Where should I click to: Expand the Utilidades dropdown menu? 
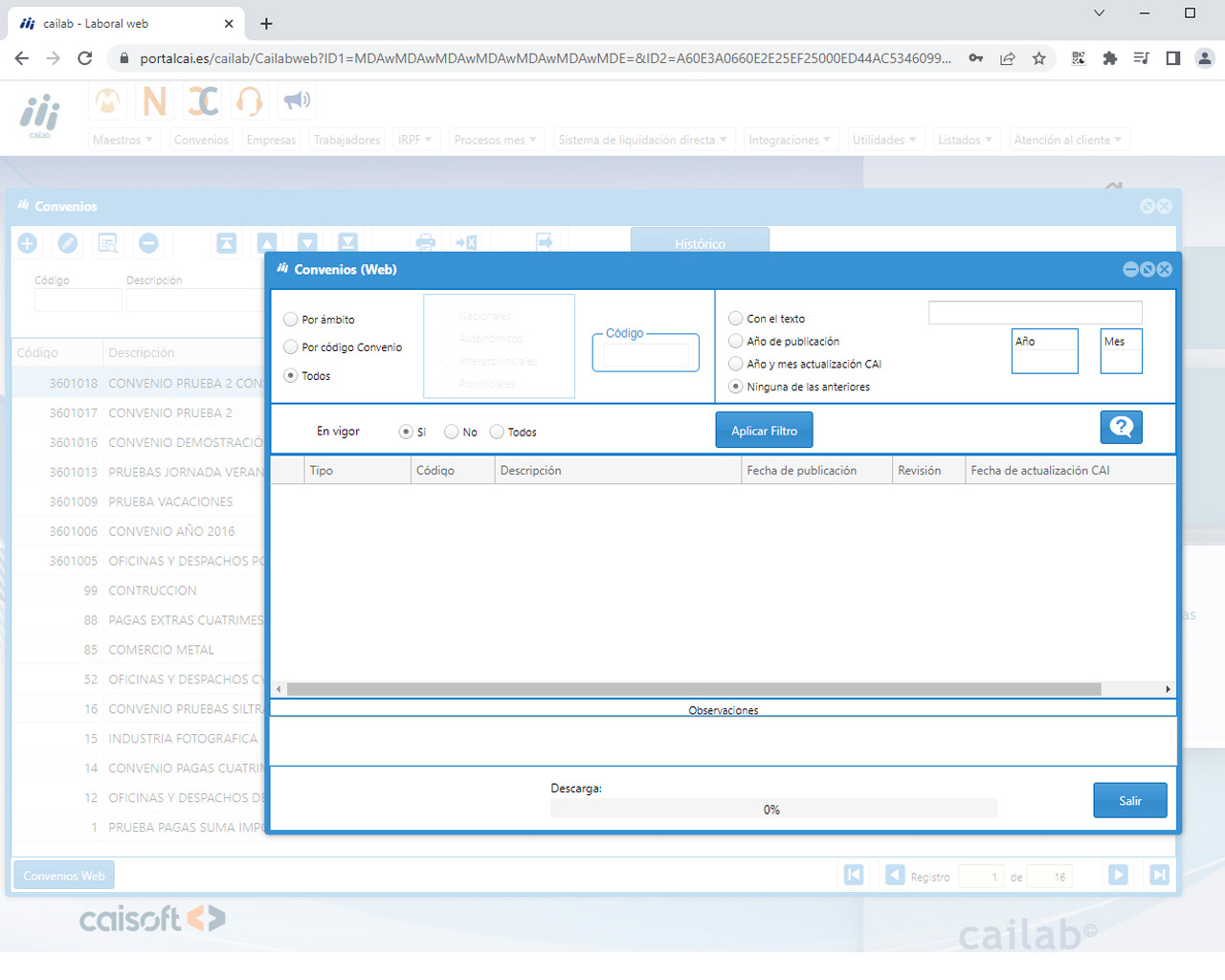click(884, 140)
